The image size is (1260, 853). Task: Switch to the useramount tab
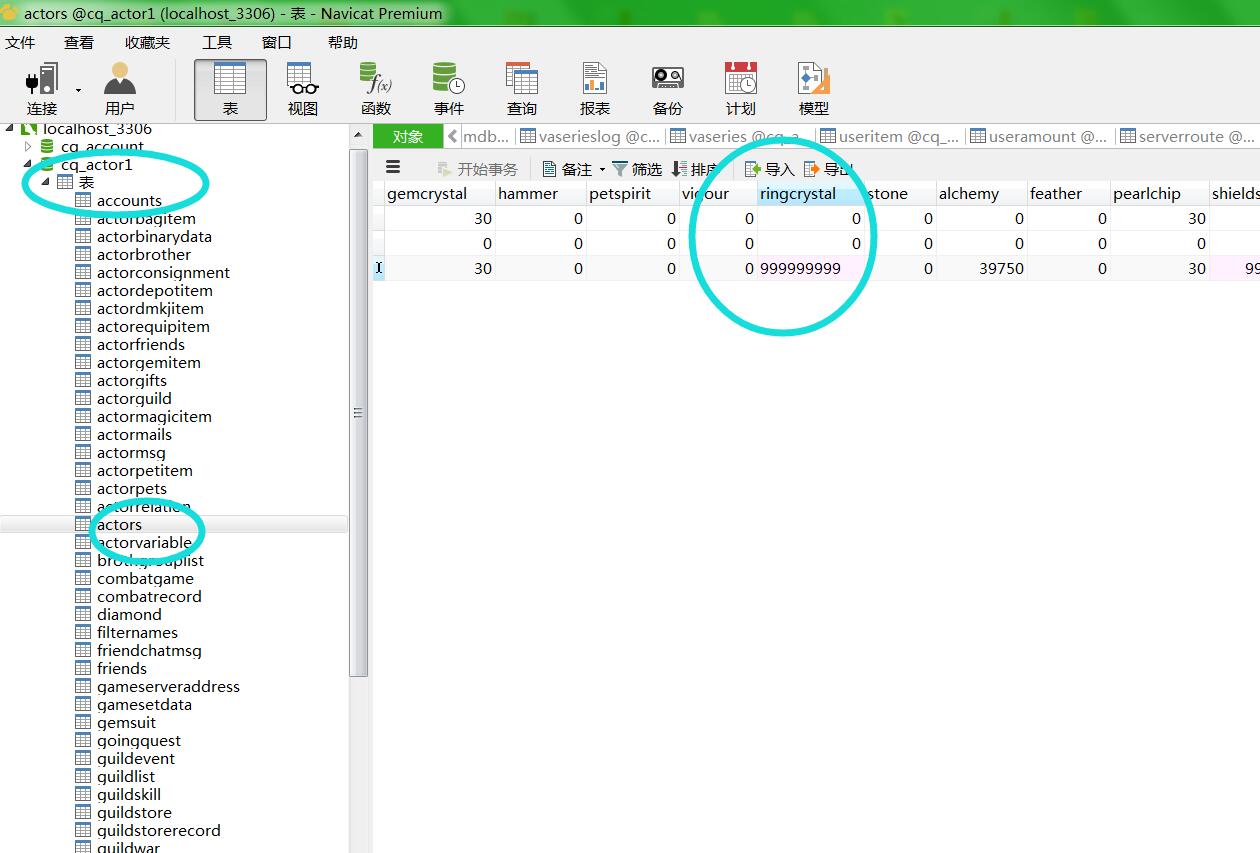coord(1040,137)
